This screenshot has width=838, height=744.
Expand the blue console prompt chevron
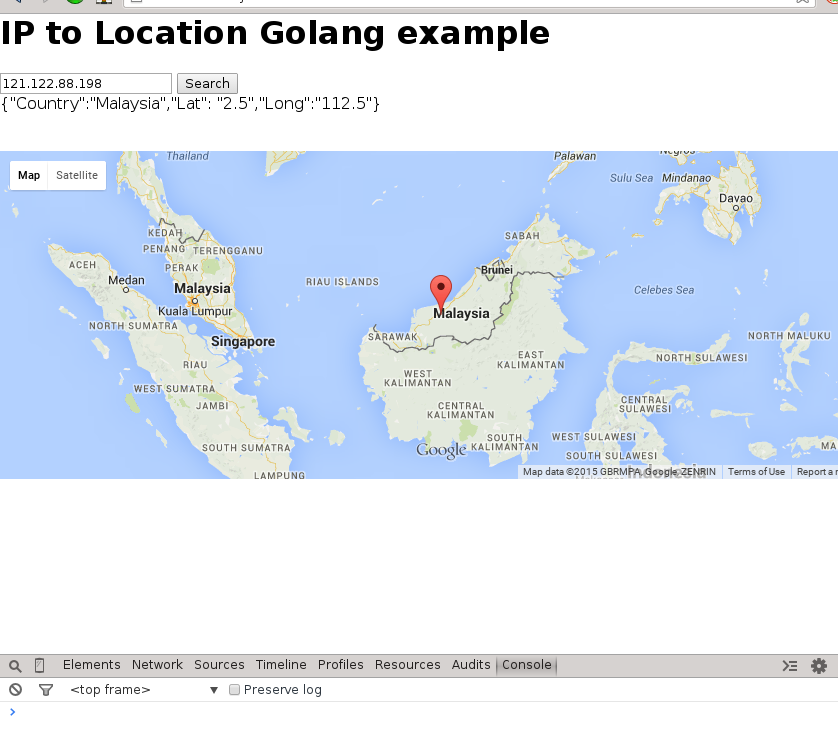tap(13, 712)
